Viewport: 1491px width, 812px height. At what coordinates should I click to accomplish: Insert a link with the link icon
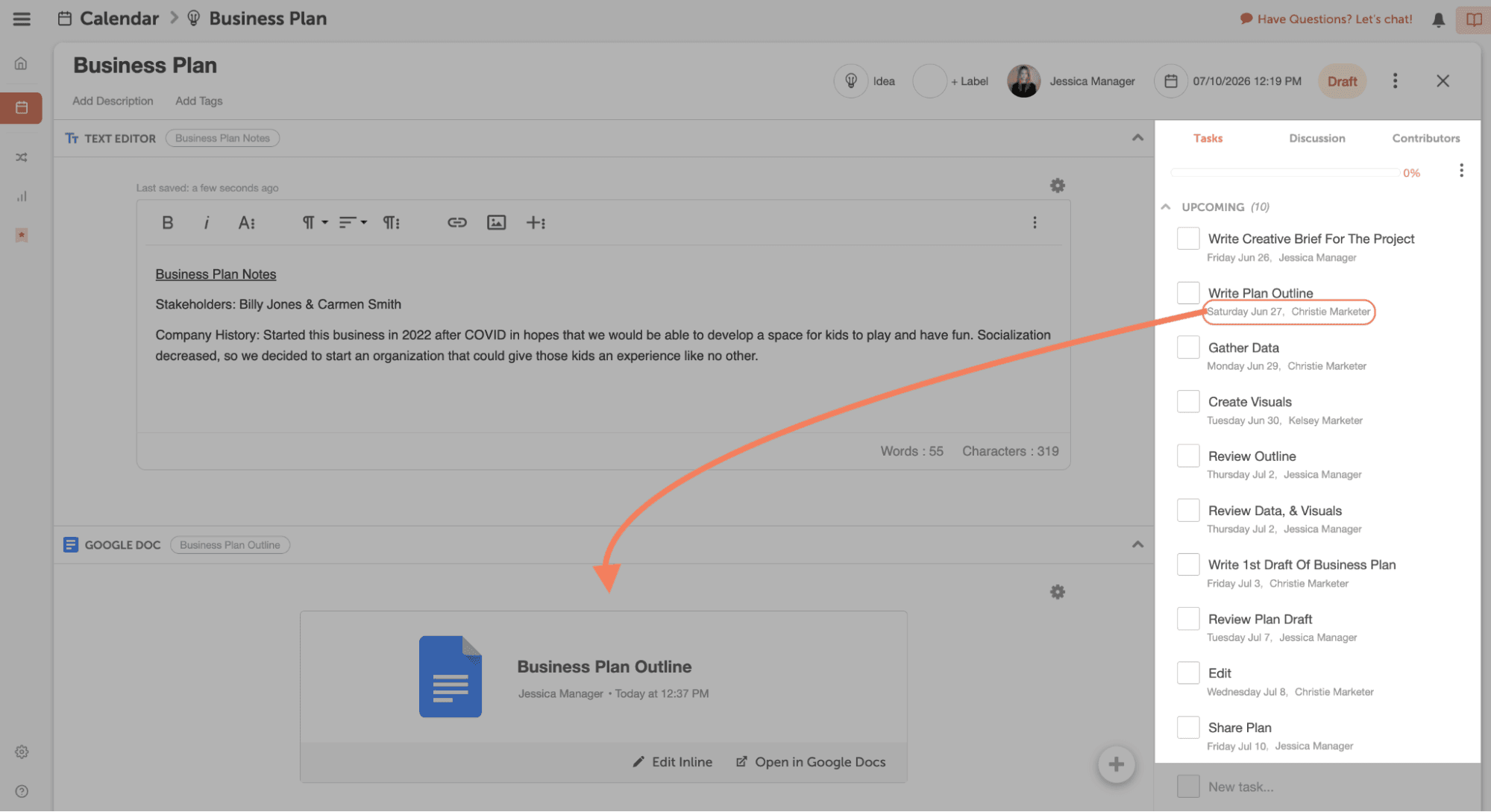click(x=456, y=222)
